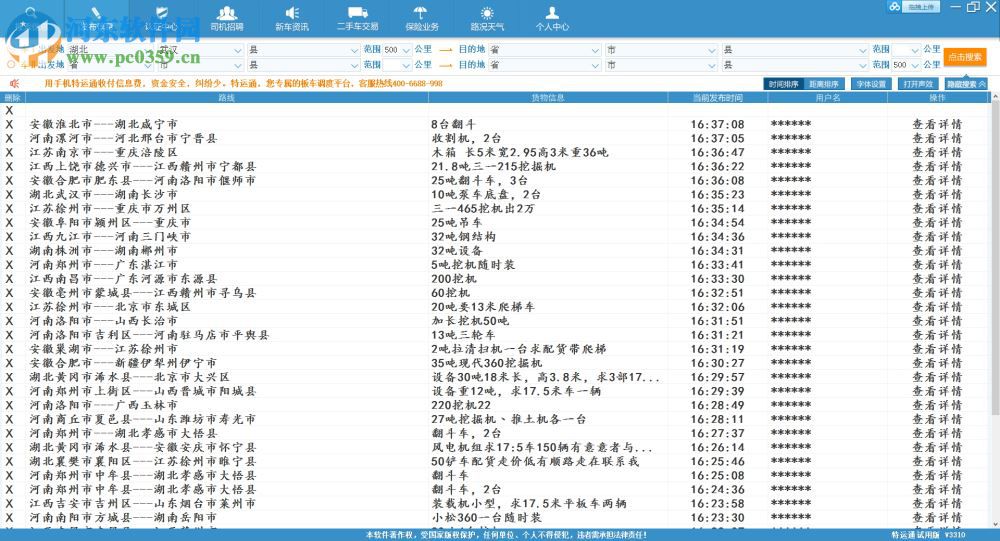Click the 用户名 column header
The height and width of the screenshot is (541, 1000).
827,98
